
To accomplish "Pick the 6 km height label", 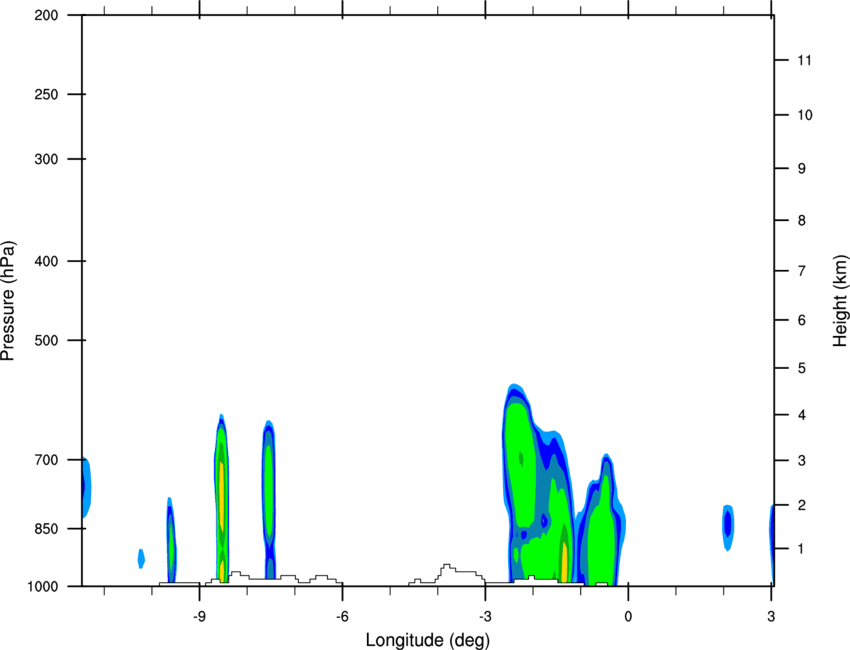I will (801, 320).
